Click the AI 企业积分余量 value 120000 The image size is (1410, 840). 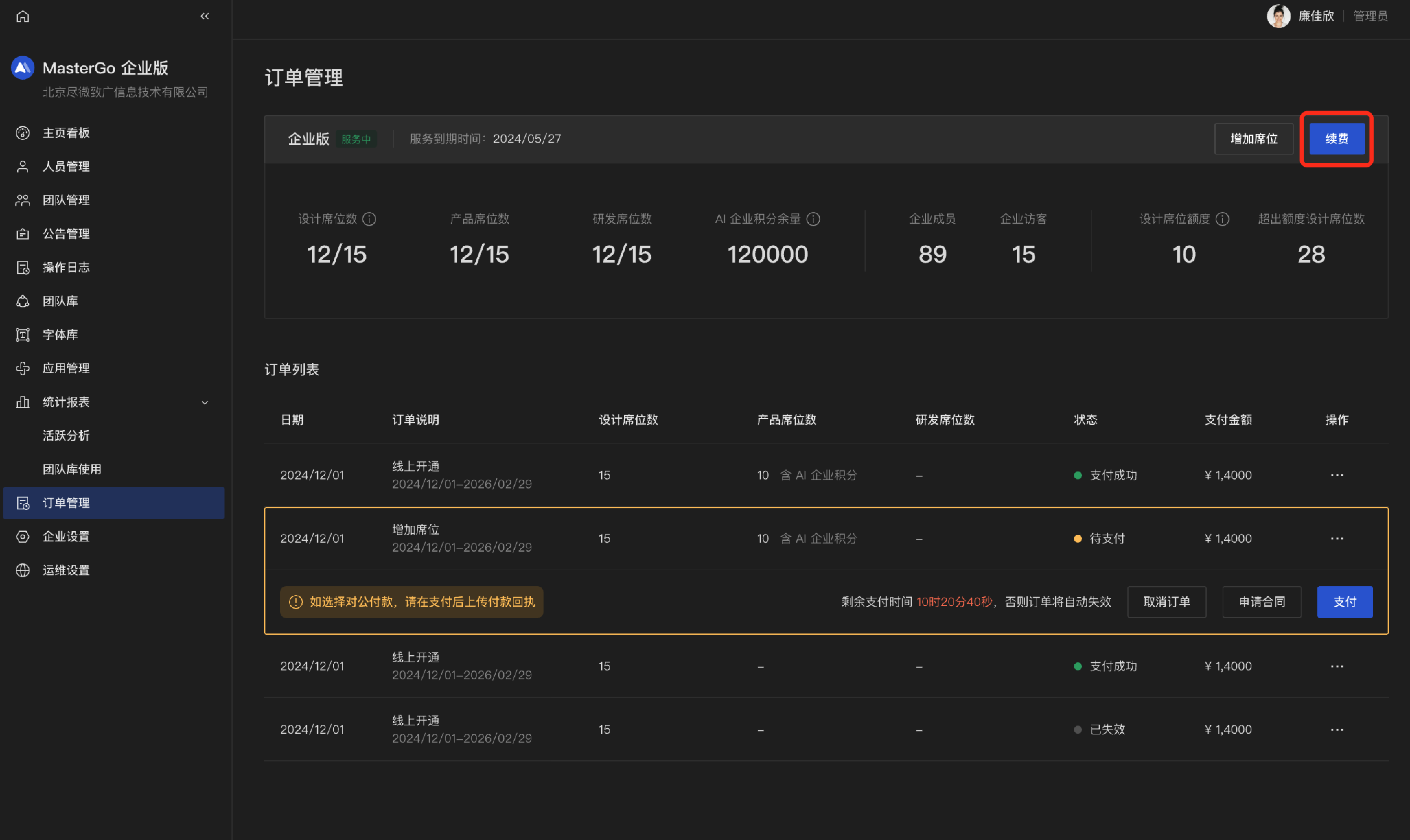pos(767,255)
